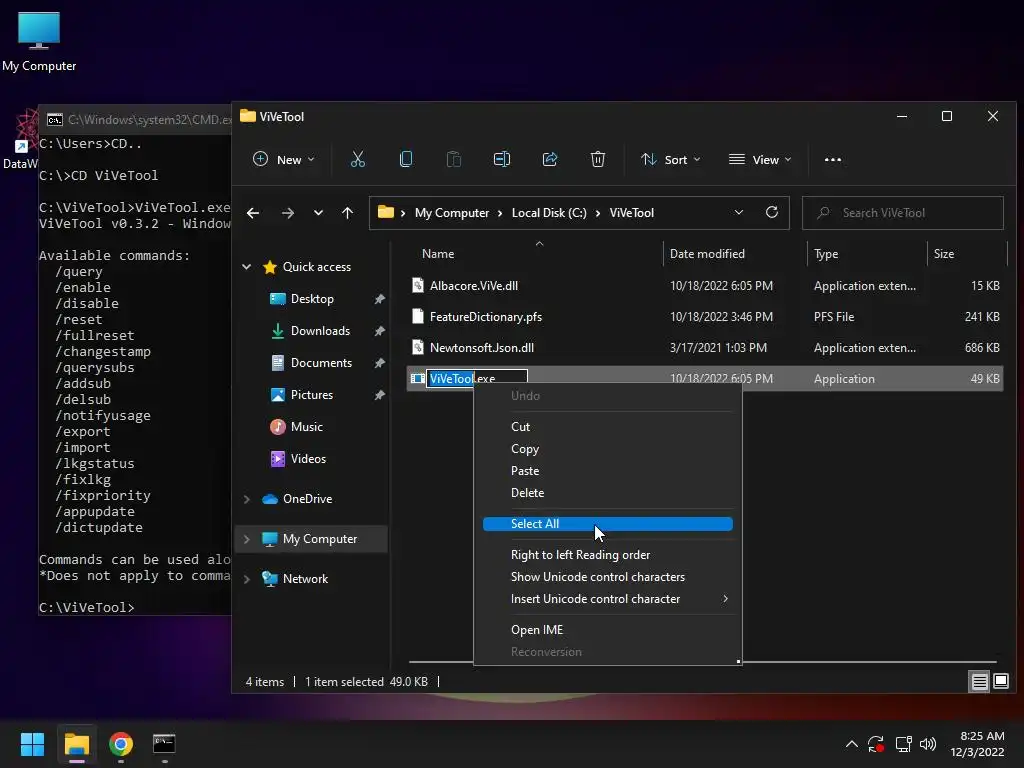This screenshot has width=1024, height=768.
Task: Launch Chrome from the taskbar
Action: [121, 744]
